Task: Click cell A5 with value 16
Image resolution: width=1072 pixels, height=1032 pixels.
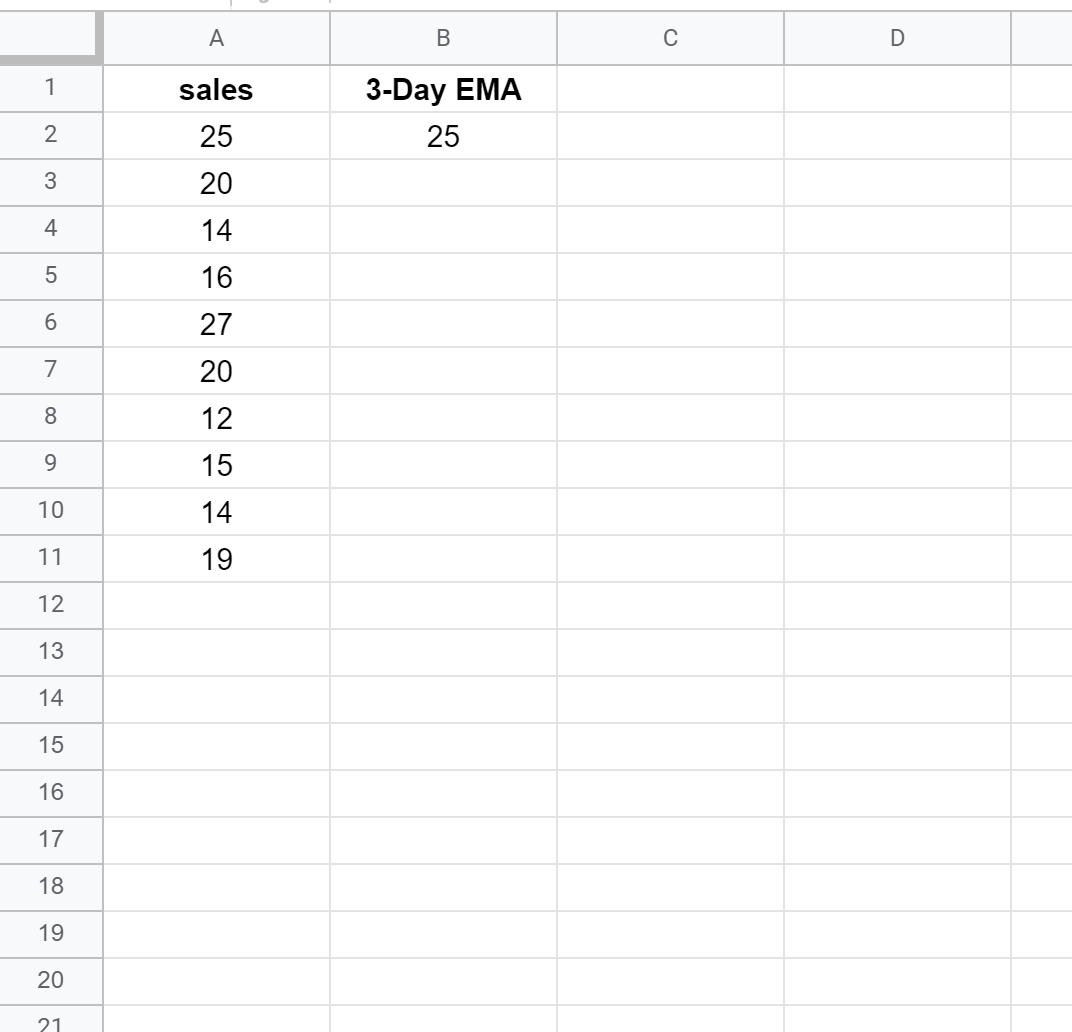Action: pyautogui.click(x=216, y=277)
